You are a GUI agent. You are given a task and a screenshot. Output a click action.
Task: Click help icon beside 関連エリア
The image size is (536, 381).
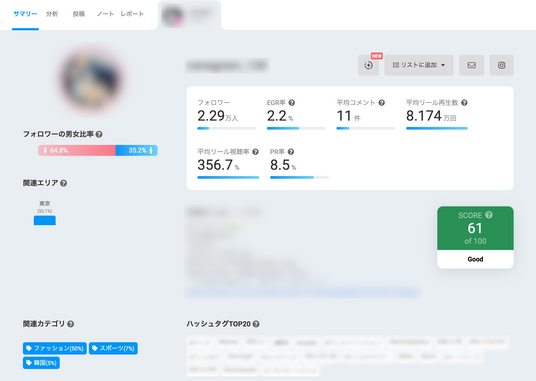tap(64, 183)
